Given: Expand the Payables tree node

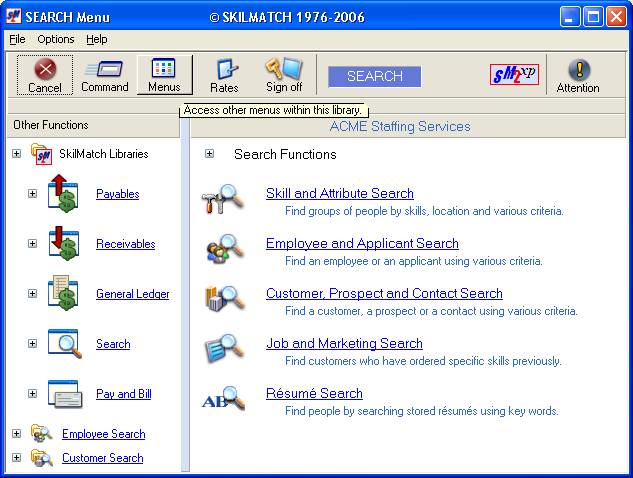Looking at the screenshot, I should (x=32, y=193).
